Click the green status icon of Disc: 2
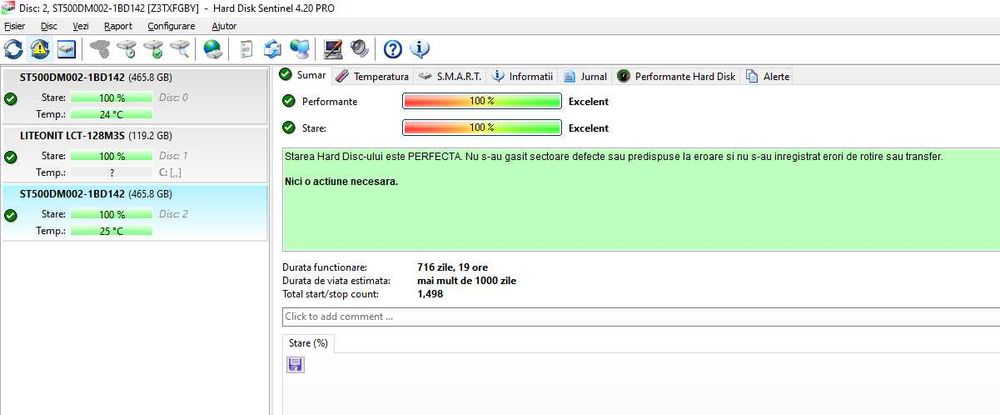Screen dimensions: 1000x415 click(10, 215)
